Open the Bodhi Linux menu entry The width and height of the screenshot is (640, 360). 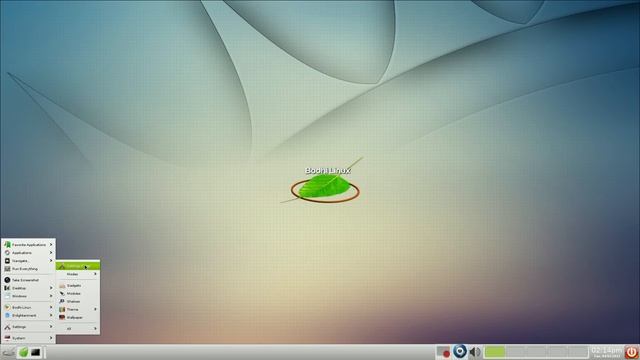click(x=29, y=307)
